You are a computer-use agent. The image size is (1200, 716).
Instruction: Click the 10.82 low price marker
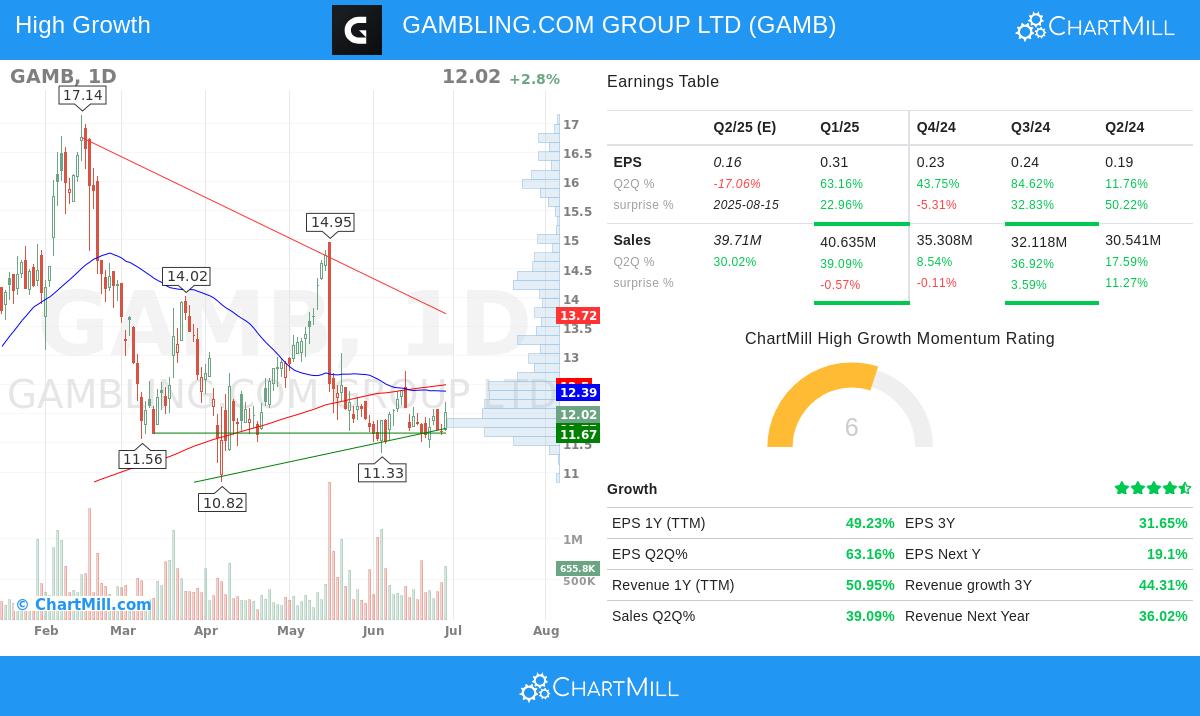(223, 503)
